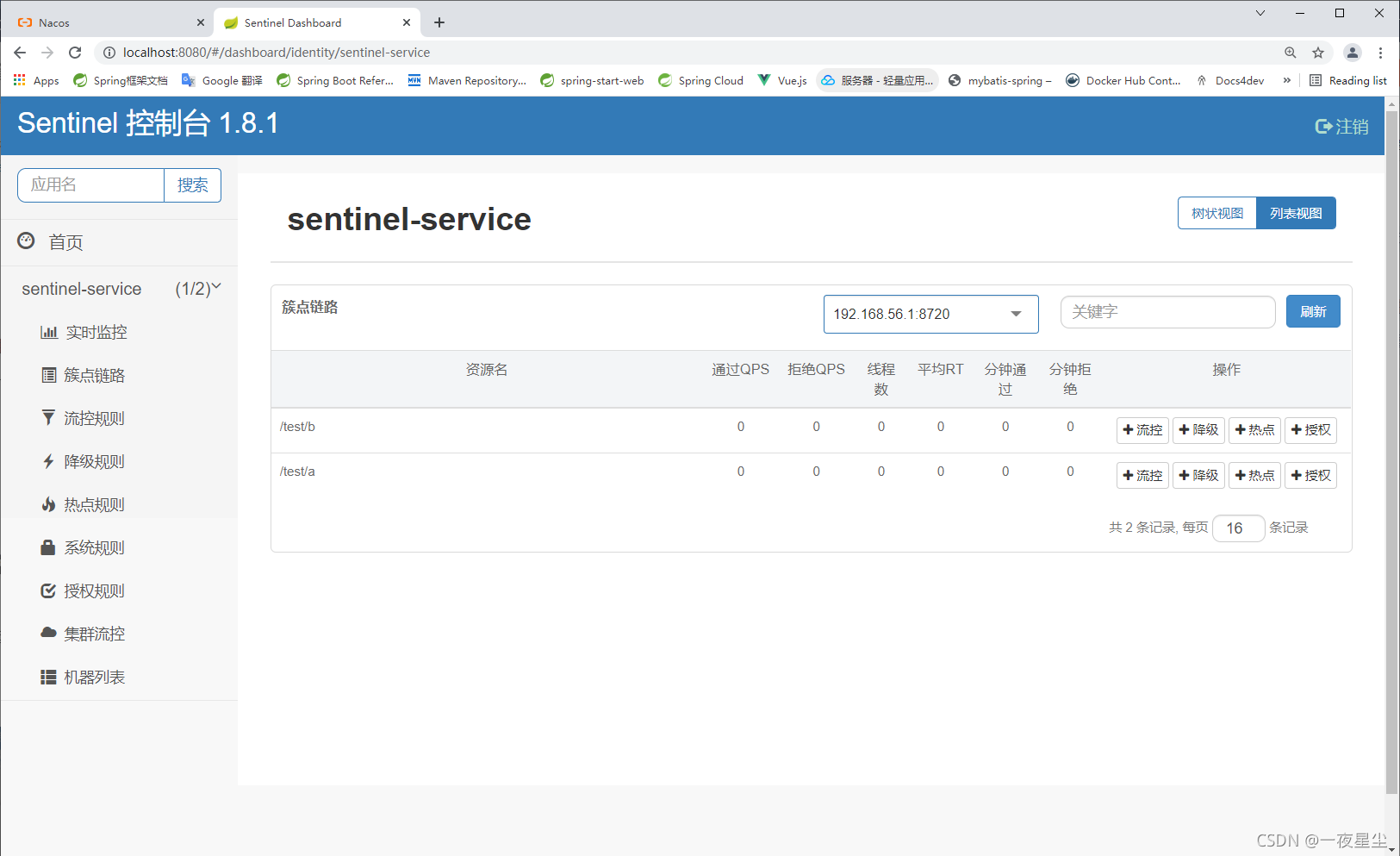
Task: Focus the 应用名 search input
Action: (90, 185)
